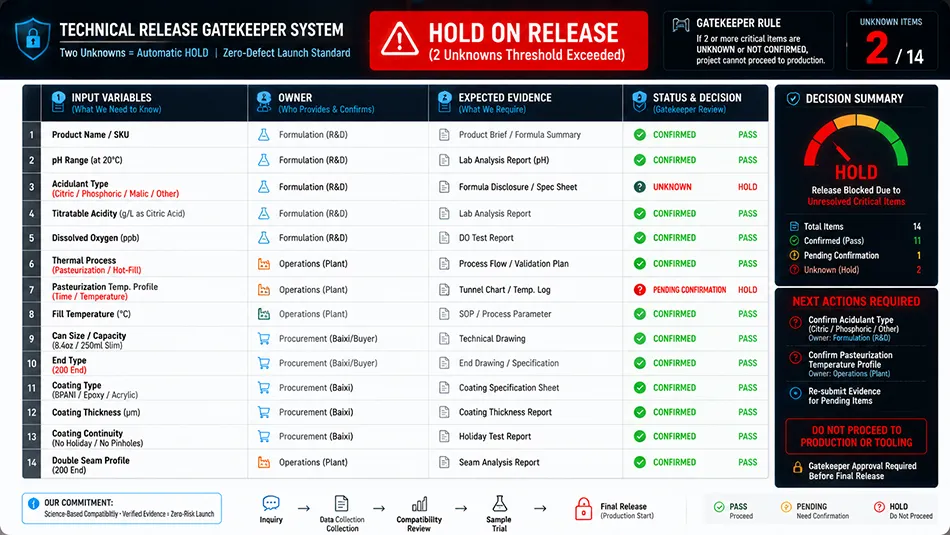Screen dimensions: 950x535
Task: Click the green check for Double Seam Profile status
Action: pos(640,462)
